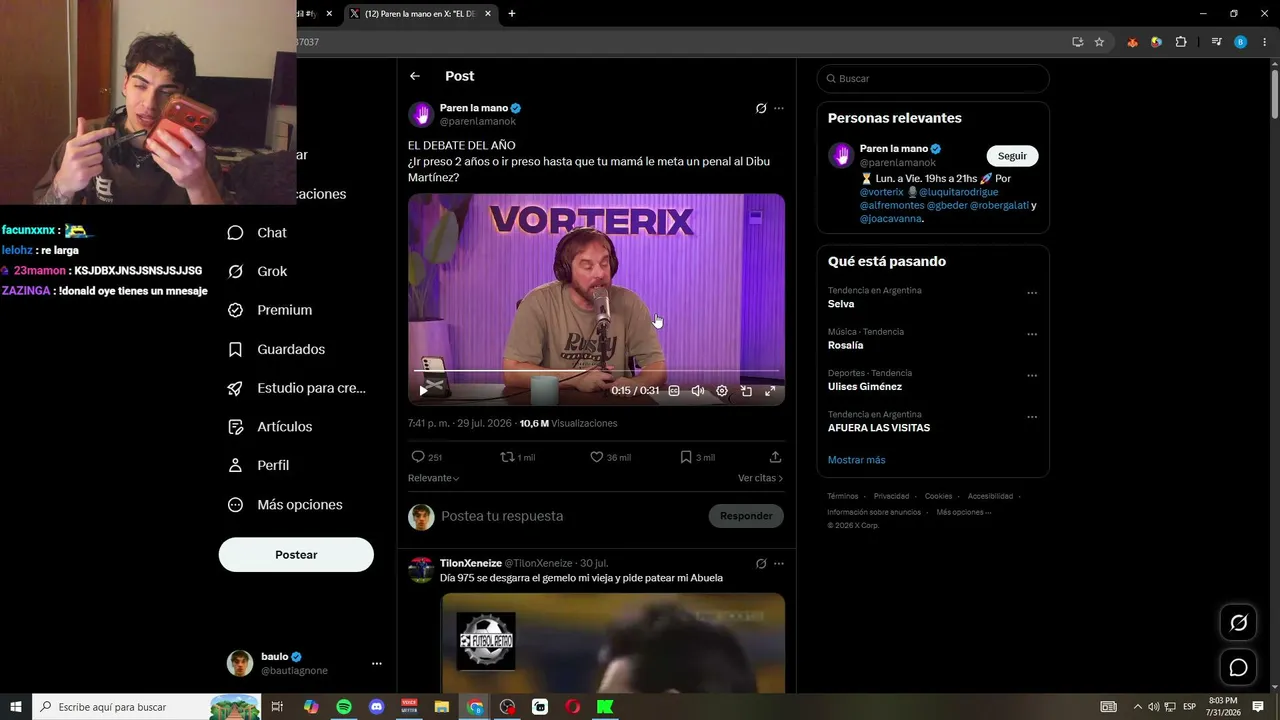Mute the video volume
1280x720 pixels.
[x=698, y=391]
